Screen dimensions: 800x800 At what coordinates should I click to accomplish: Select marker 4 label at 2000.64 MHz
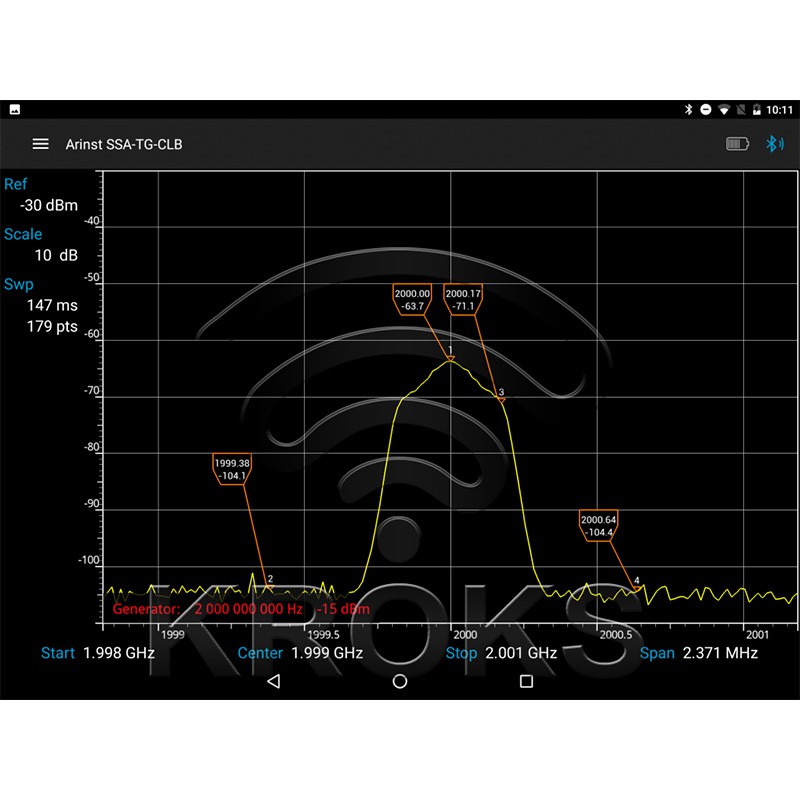tap(598, 526)
